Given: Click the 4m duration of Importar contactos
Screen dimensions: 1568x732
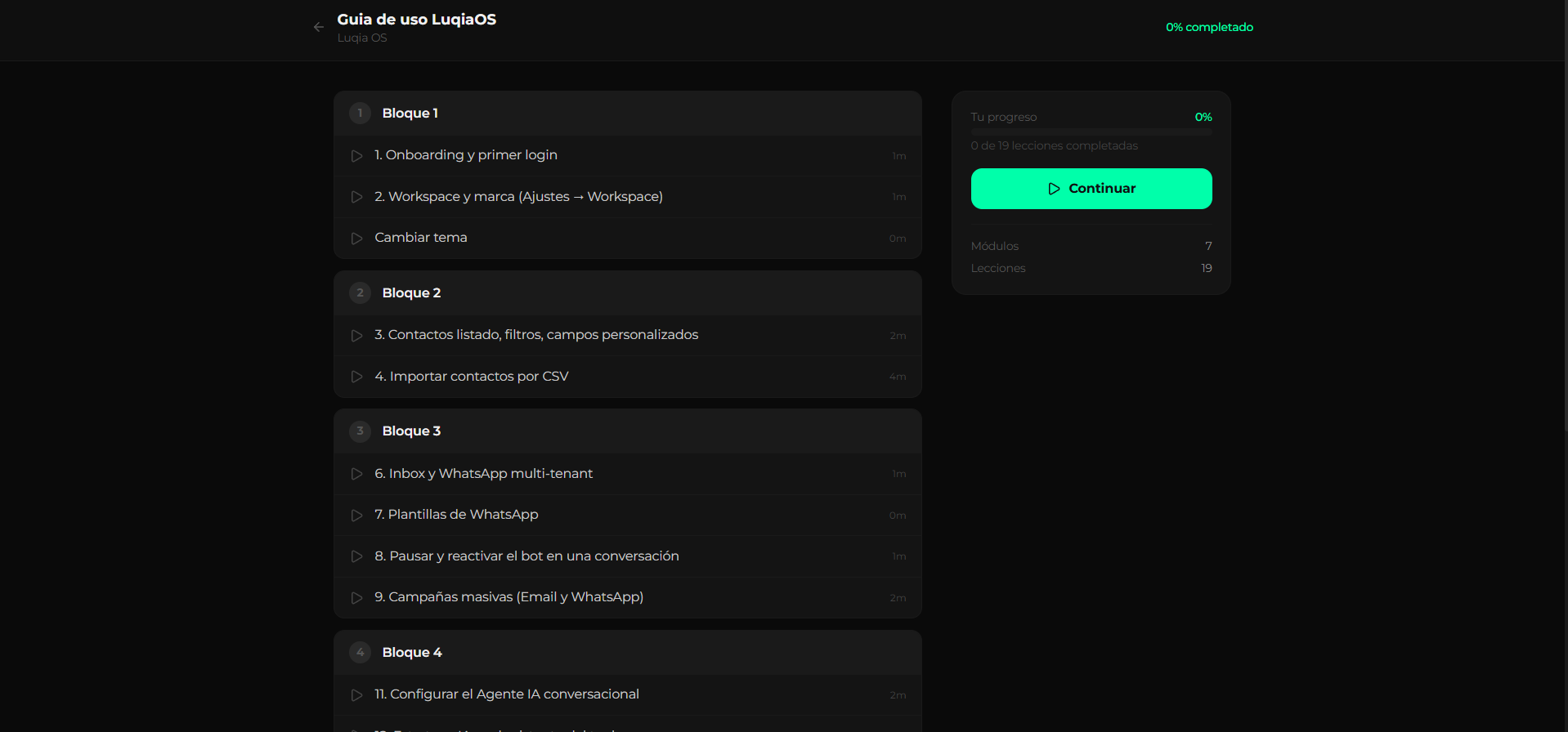Looking at the screenshot, I should 898,377.
